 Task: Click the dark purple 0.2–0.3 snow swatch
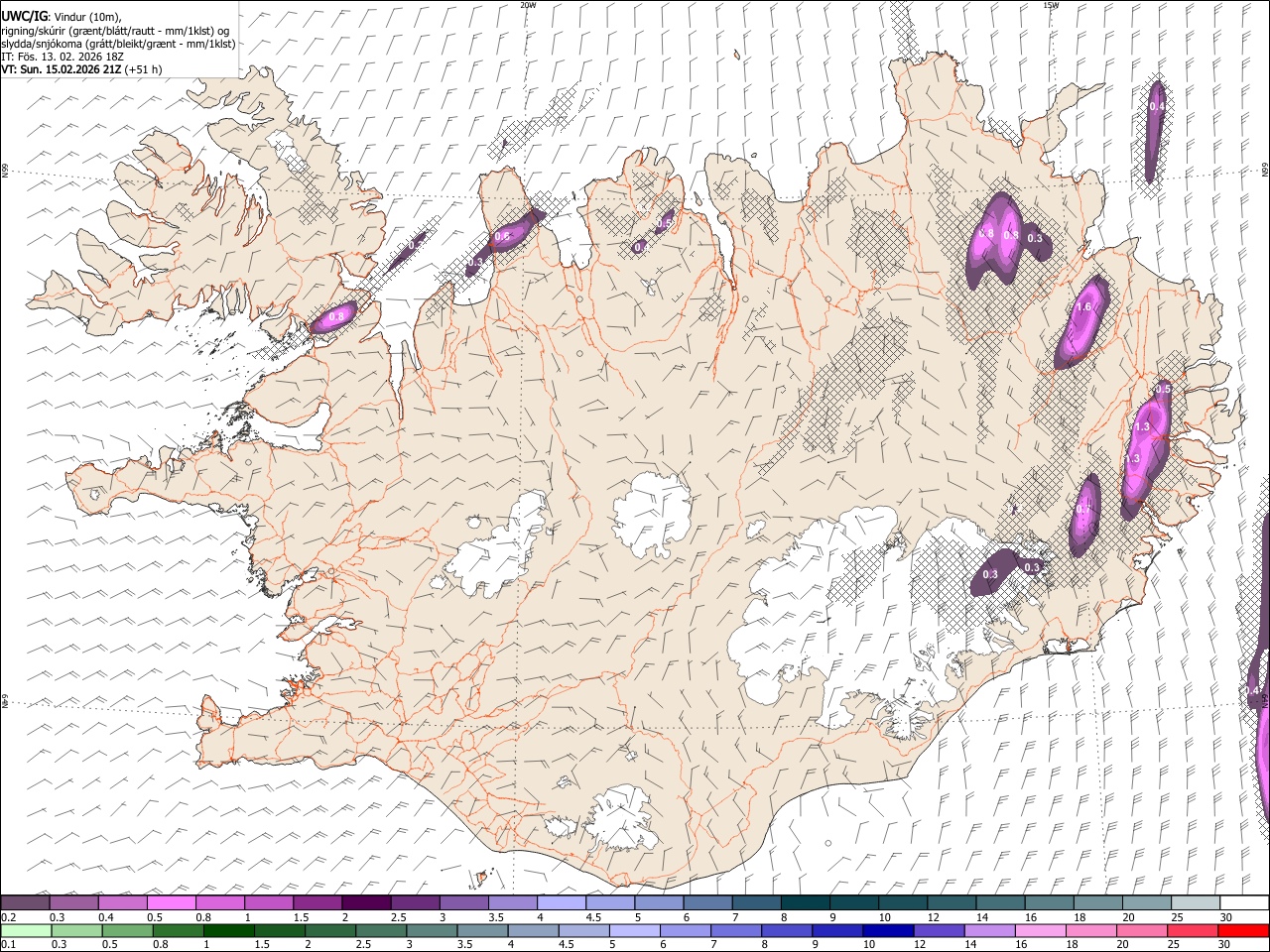pyautogui.click(x=25, y=903)
